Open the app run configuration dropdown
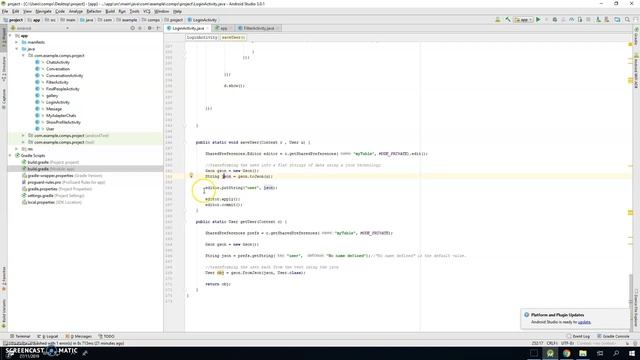The height and width of the screenshot is (360, 640). pos(523,20)
